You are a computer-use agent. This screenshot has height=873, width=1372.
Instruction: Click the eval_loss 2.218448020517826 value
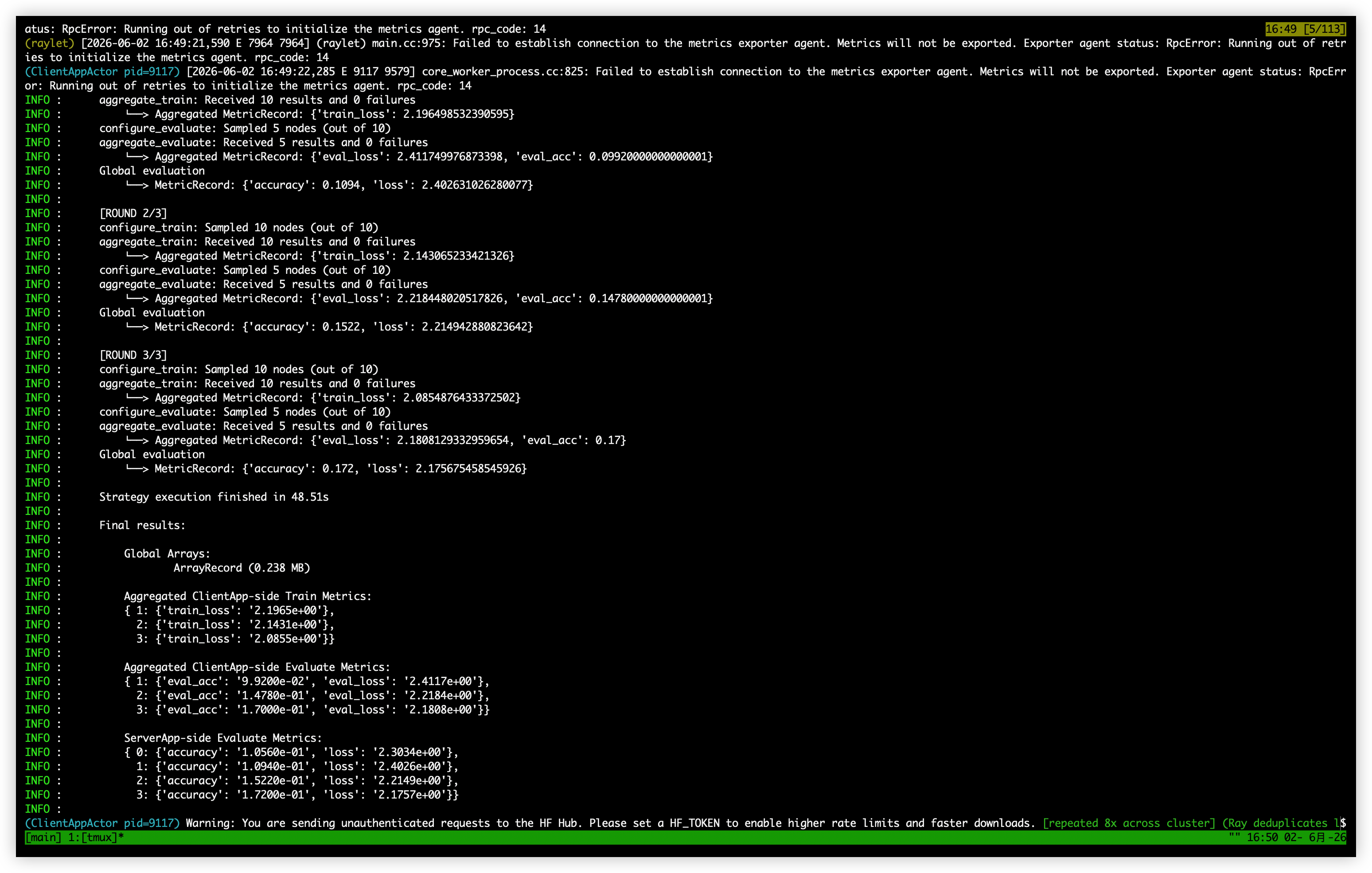tap(449, 299)
